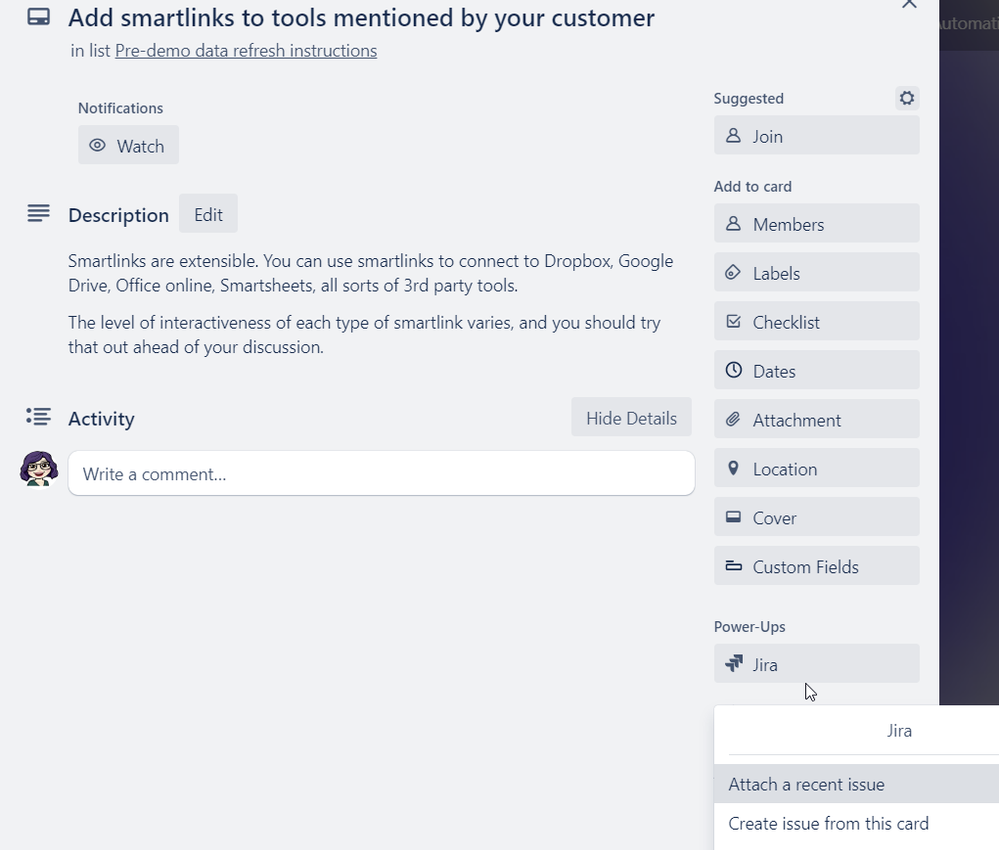The image size is (999, 850).
Task: Click the Join button in the Suggested section
Action: (x=816, y=136)
